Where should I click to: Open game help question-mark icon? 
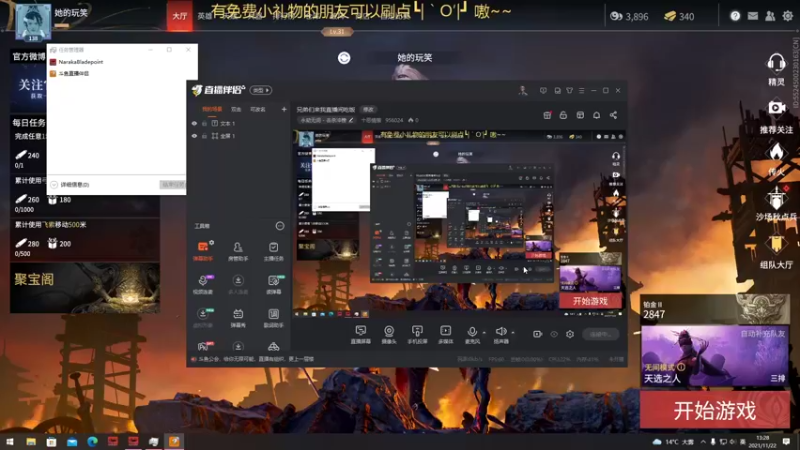pos(735,16)
